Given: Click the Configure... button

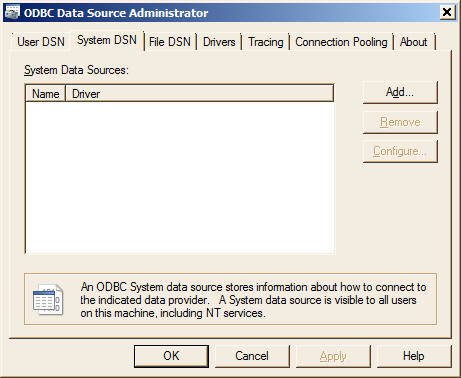Looking at the screenshot, I should [x=400, y=151].
